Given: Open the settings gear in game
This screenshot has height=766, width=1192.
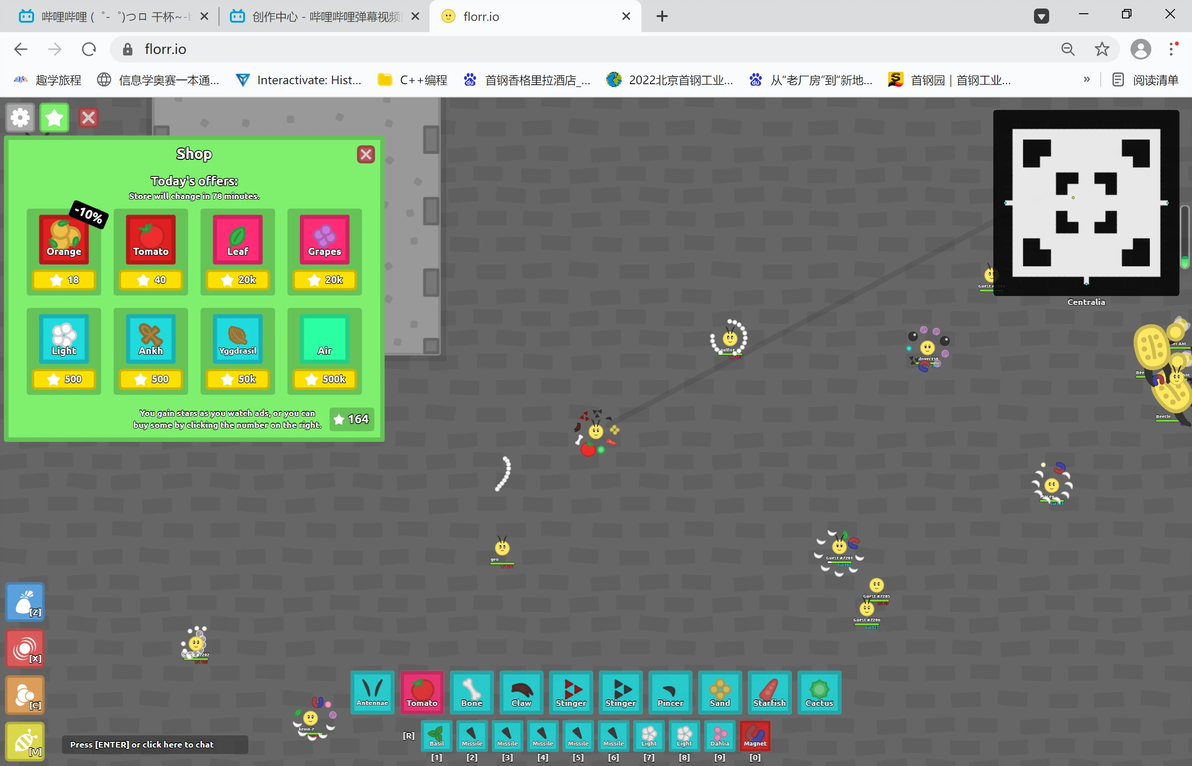Looking at the screenshot, I should point(21,117).
